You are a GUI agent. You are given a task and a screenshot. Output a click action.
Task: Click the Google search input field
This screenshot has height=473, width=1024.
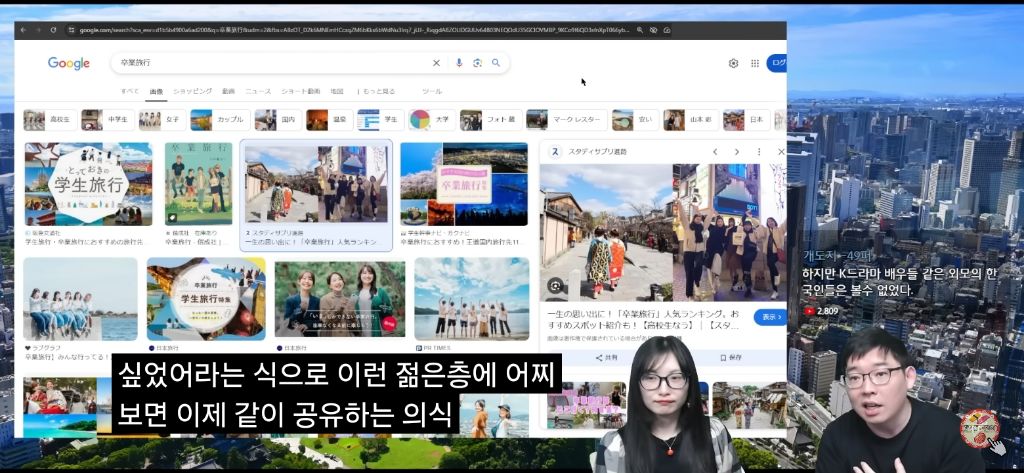coord(280,63)
